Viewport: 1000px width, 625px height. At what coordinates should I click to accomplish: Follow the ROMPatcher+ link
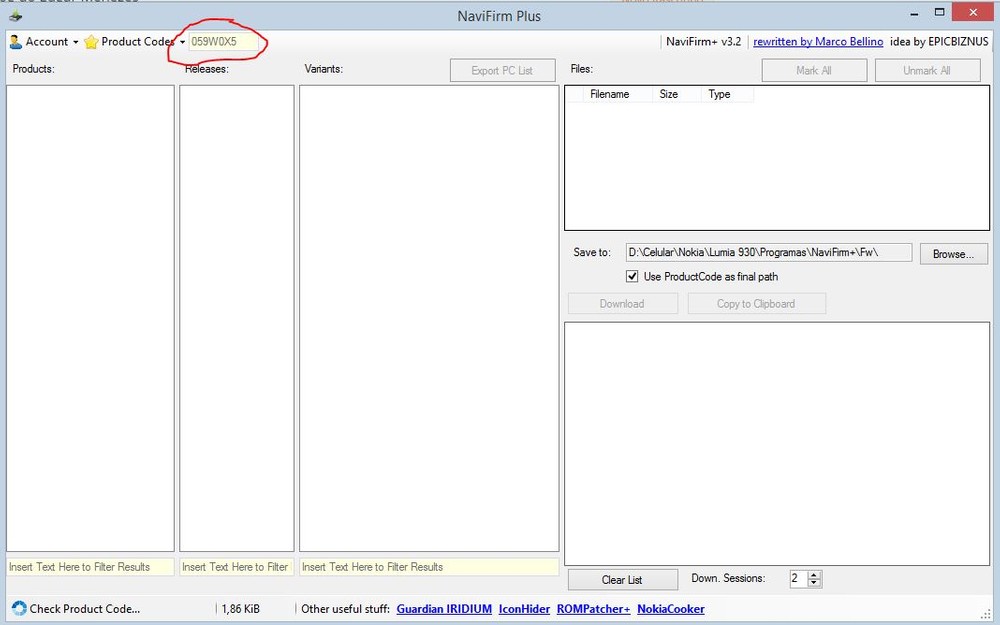pyautogui.click(x=593, y=609)
